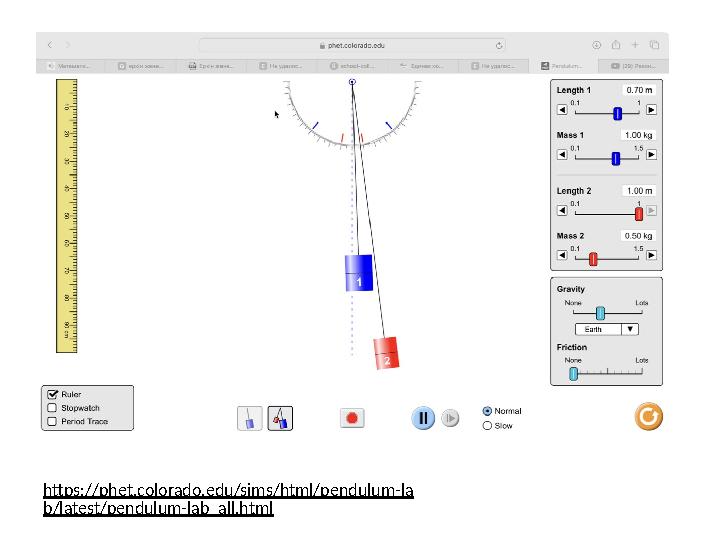Open the phet.colorado.edu pendulum-lab link
This screenshot has width=720, height=540.
228,499
